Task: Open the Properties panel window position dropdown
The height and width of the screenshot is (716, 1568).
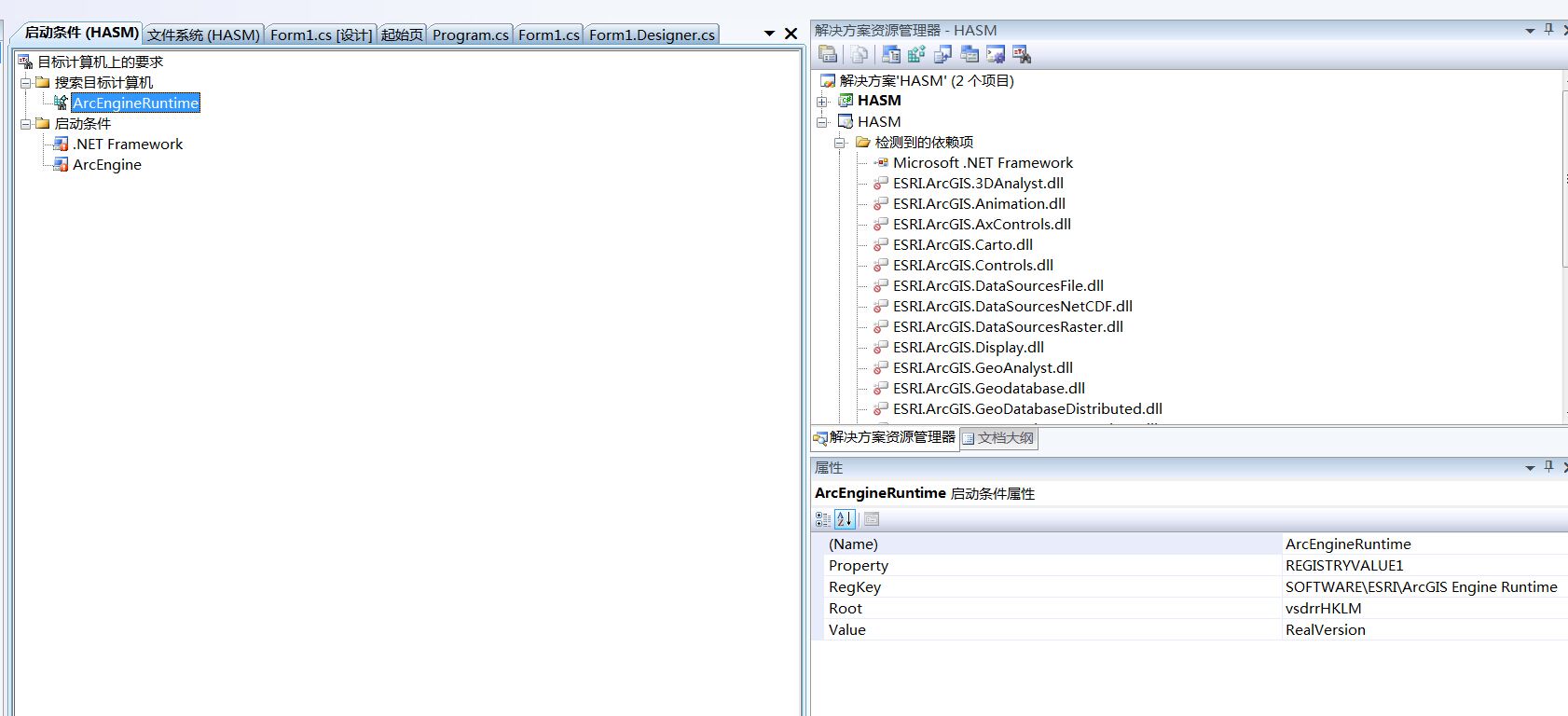Action: click(1530, 468)
